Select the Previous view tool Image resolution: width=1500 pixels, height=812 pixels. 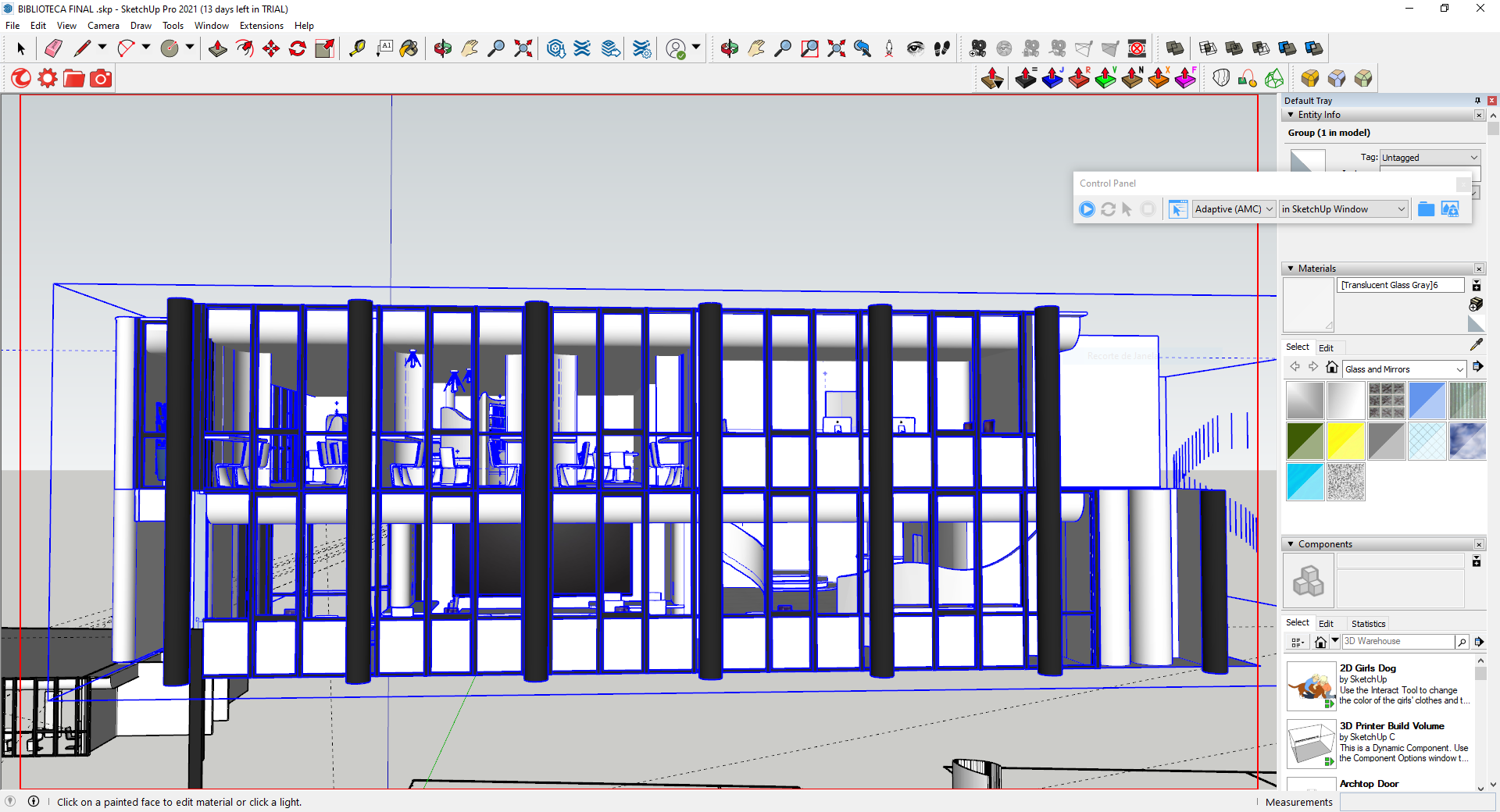pos(862,48)
